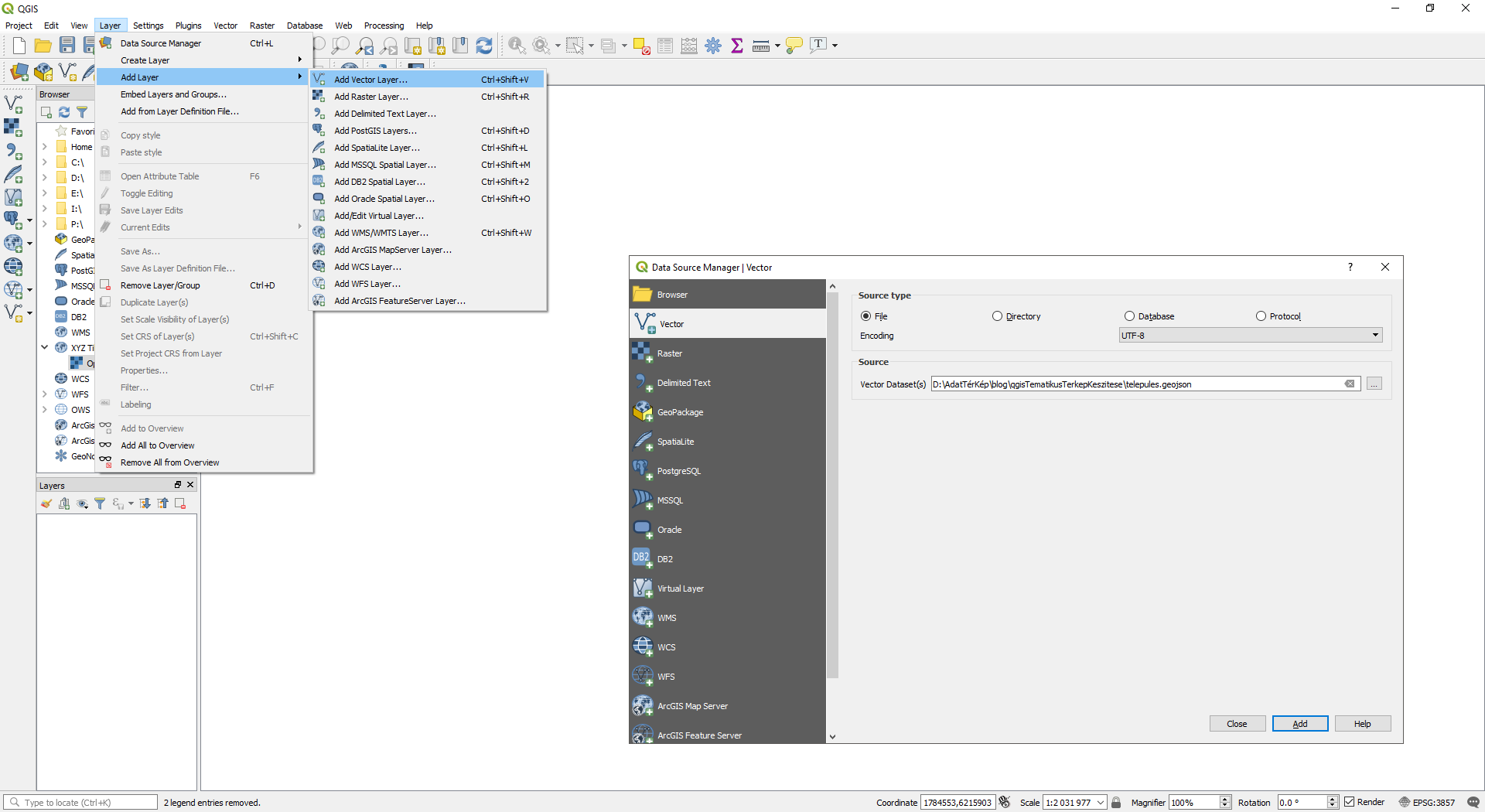Click the Deselect Features yellow icon
The image size is (1485, 812).
click(x=641, y=46)
